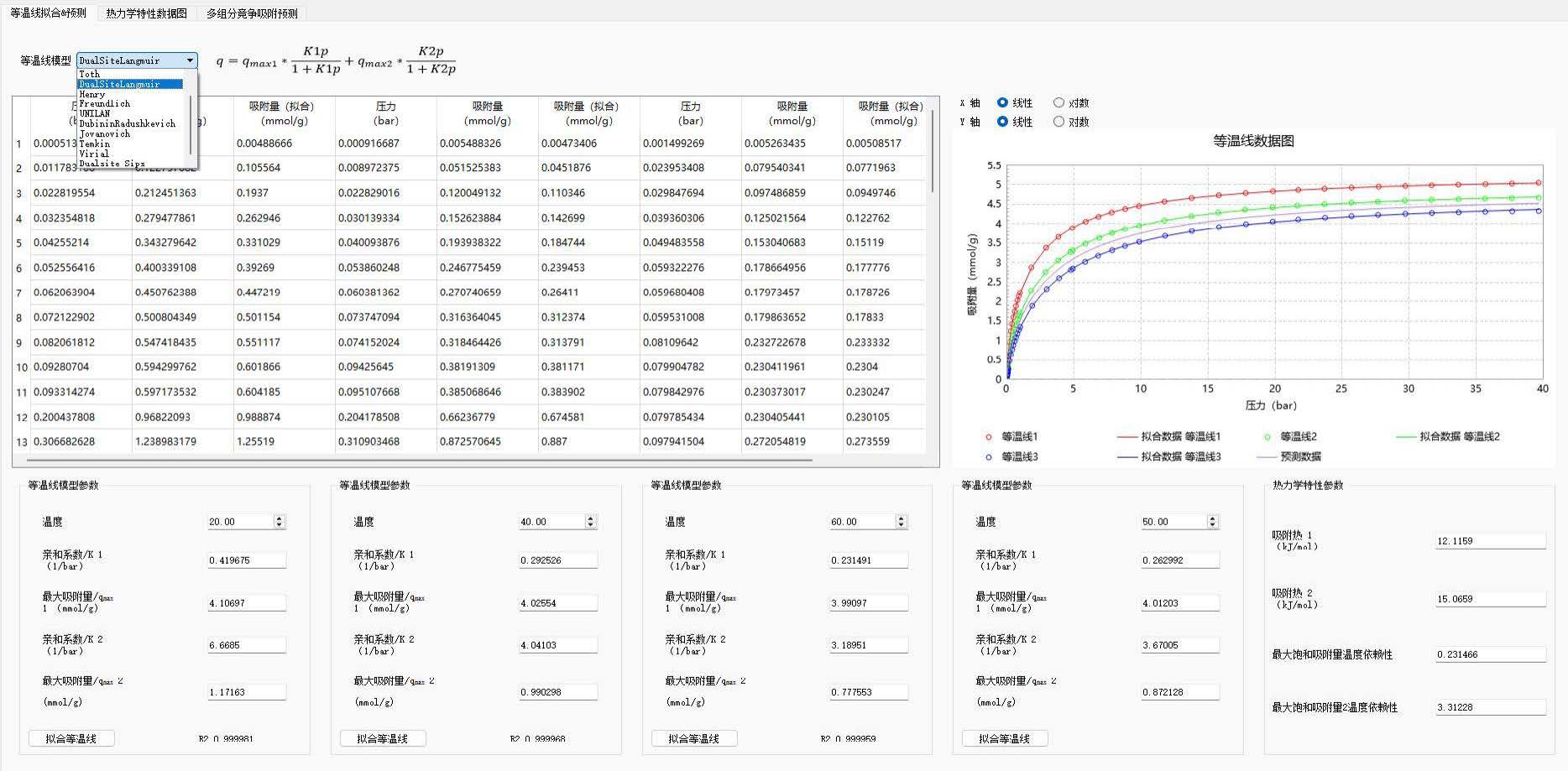Select 线性 for the X 轴

coord(1003,102)
